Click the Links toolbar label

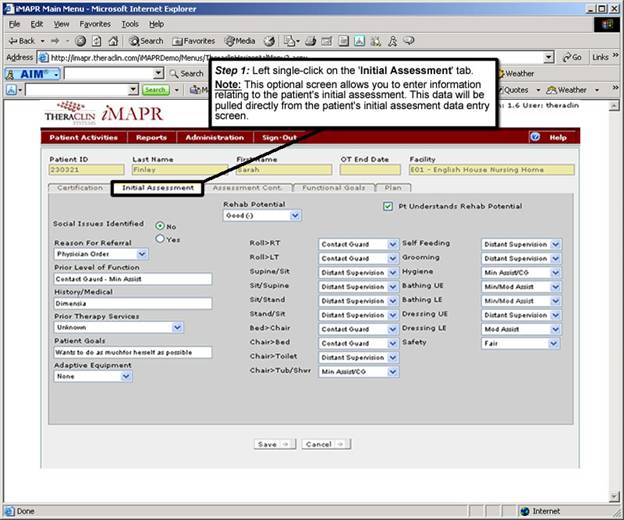(600, 57)
